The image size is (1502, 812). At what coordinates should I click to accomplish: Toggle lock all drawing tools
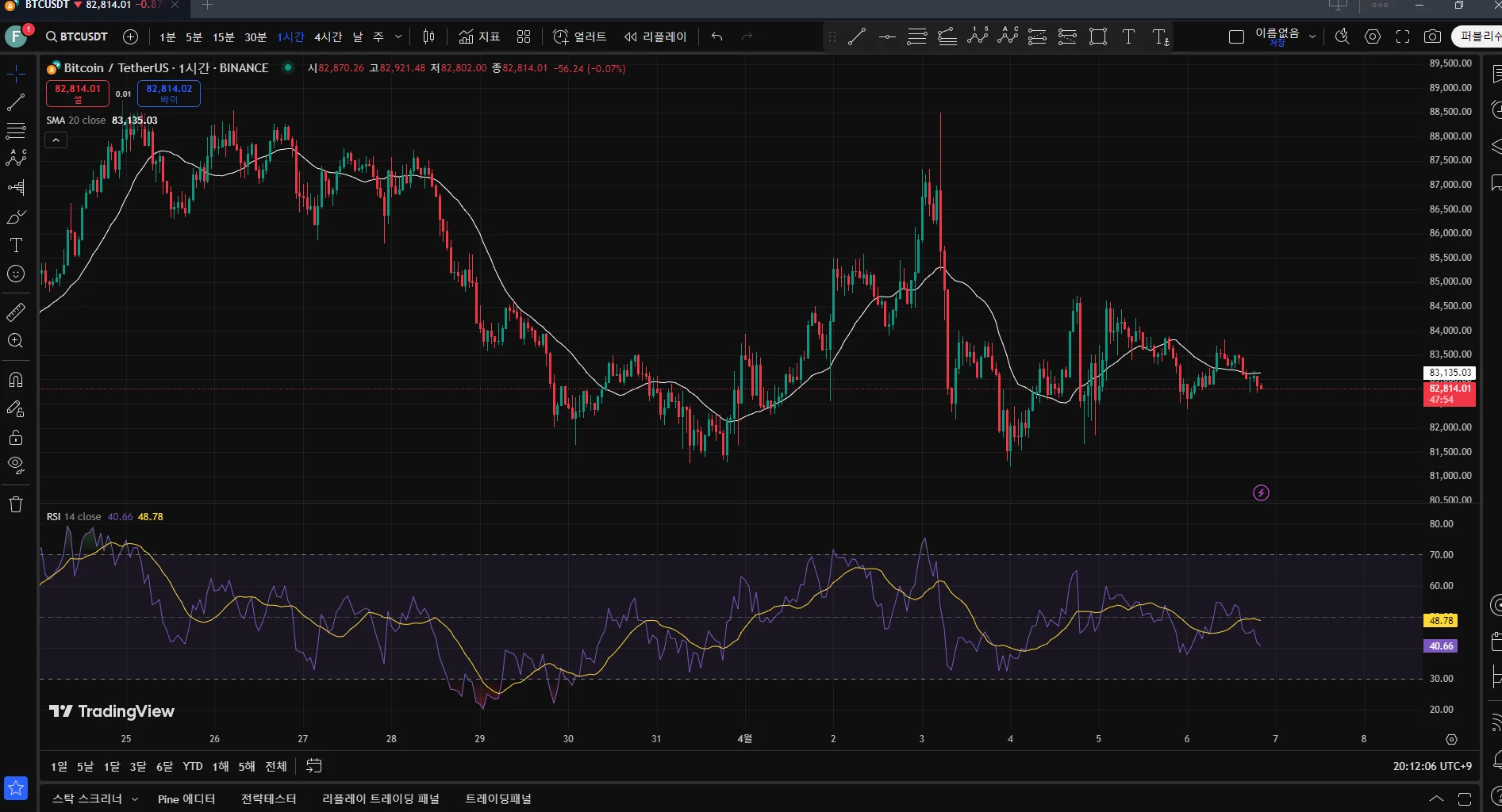coord(16,438)
